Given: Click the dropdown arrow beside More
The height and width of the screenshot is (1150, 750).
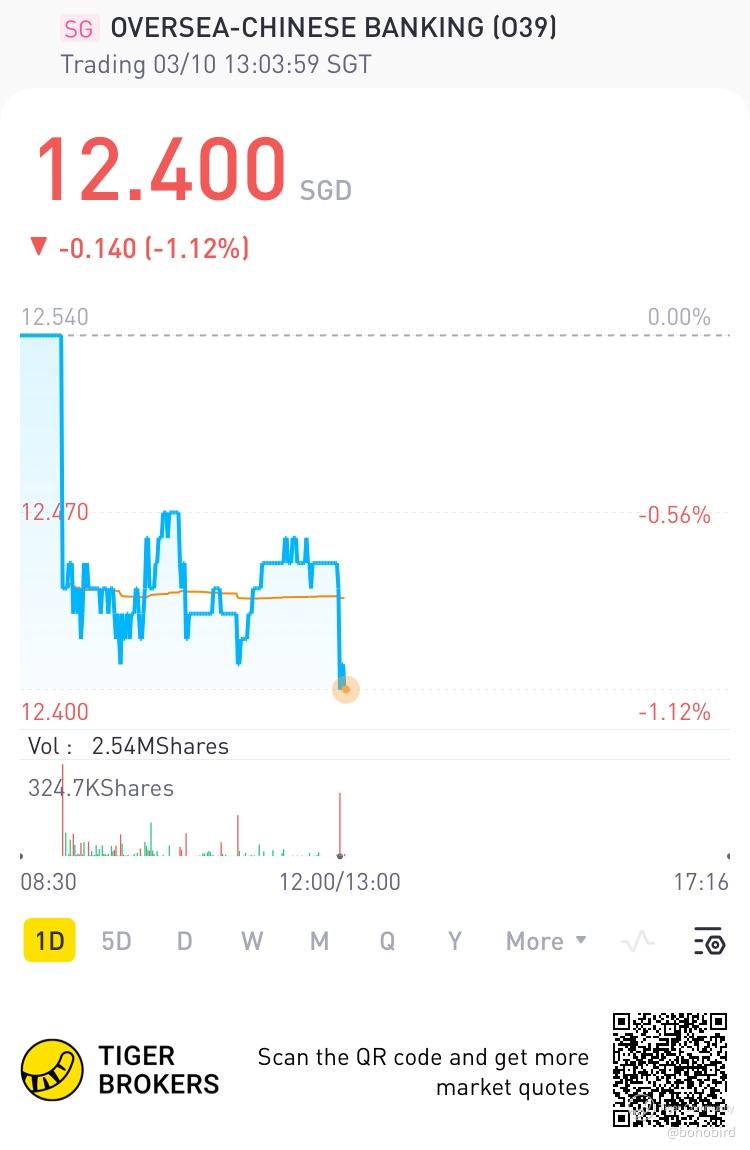Looking at the screenshot, I should (581, 940).
